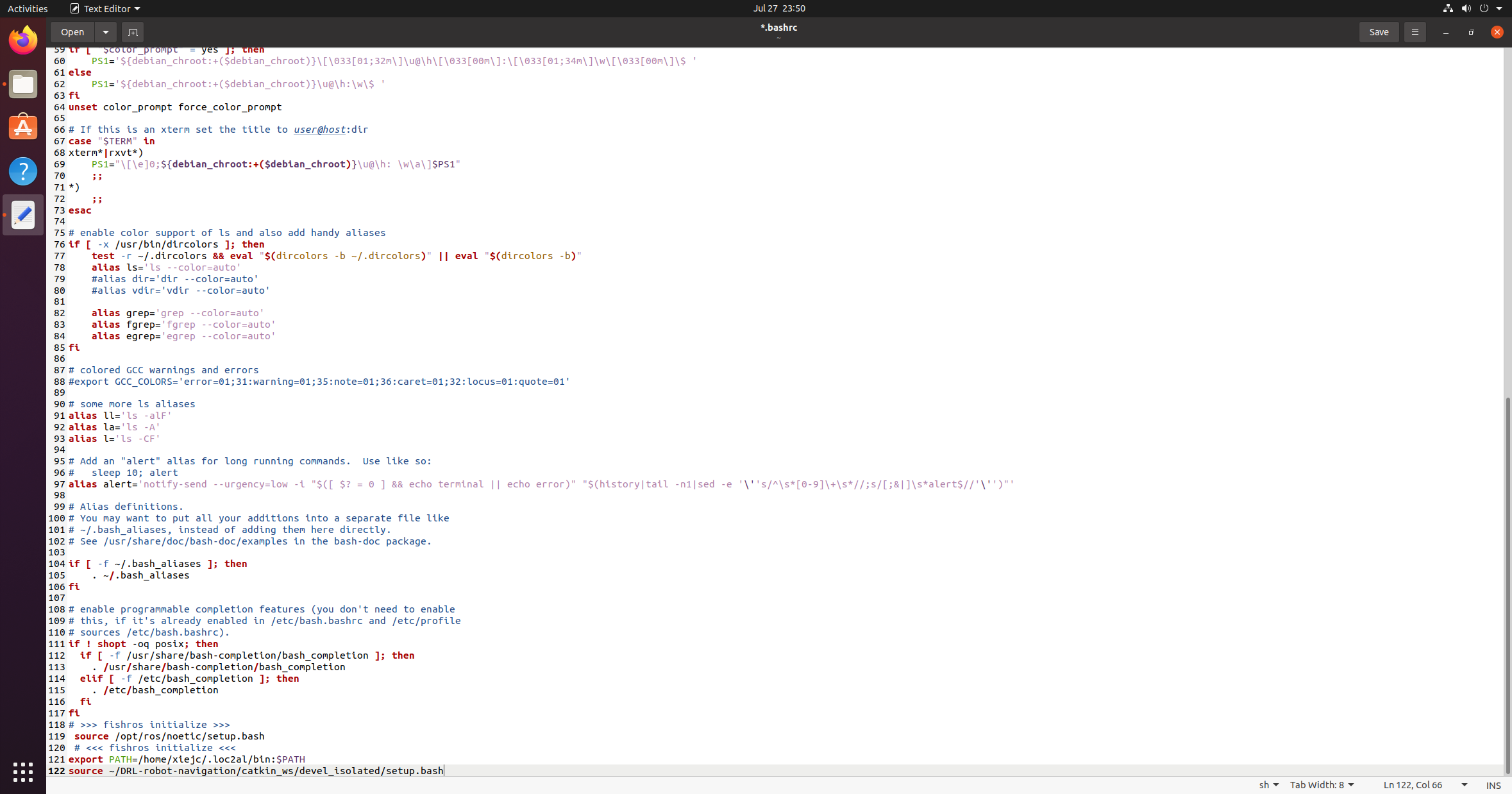Click the network icon in the top bar

click(1447, 8)
